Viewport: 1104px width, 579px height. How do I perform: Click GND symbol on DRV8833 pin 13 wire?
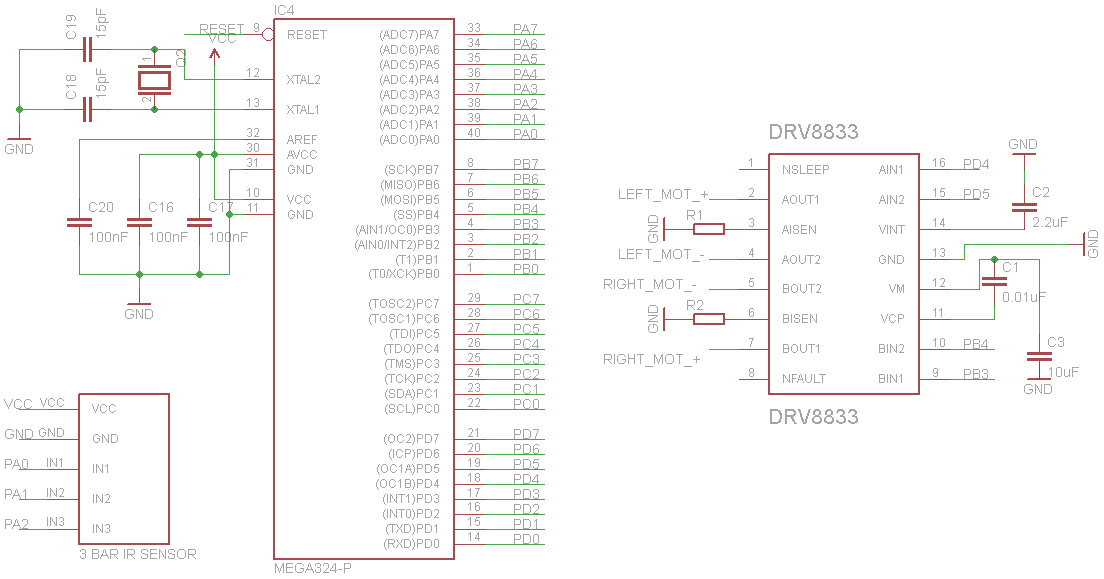(x=1091, y=244)
